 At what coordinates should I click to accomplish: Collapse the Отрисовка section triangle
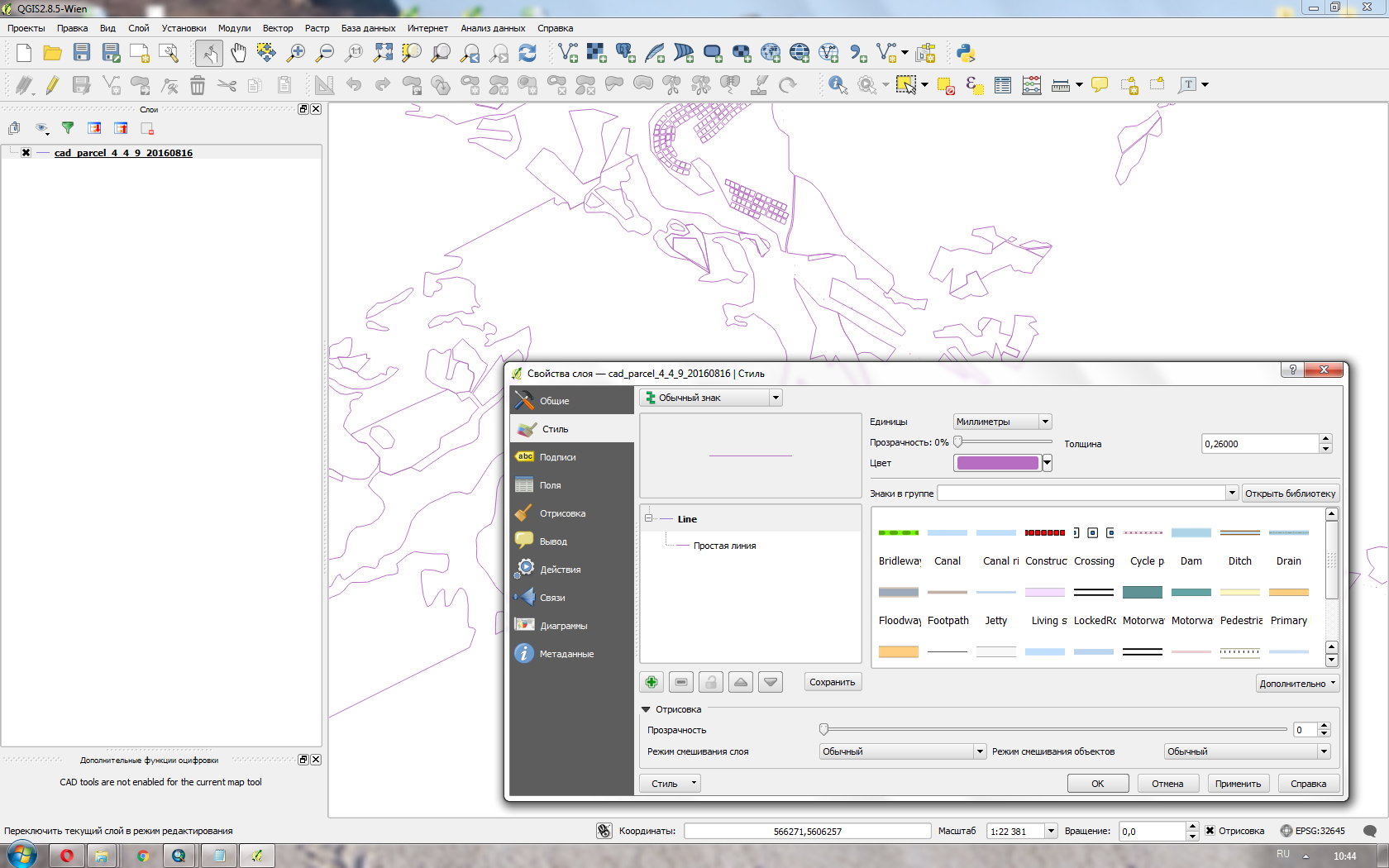(x=647, y=709)
